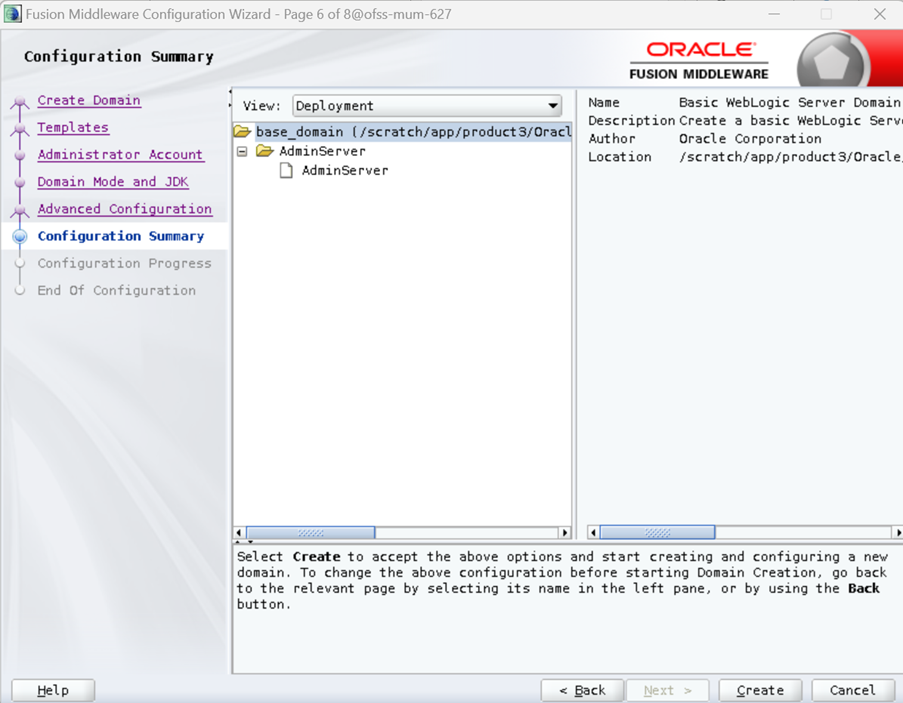
Task: Select the AdminServer document icon
Action: 286,171
